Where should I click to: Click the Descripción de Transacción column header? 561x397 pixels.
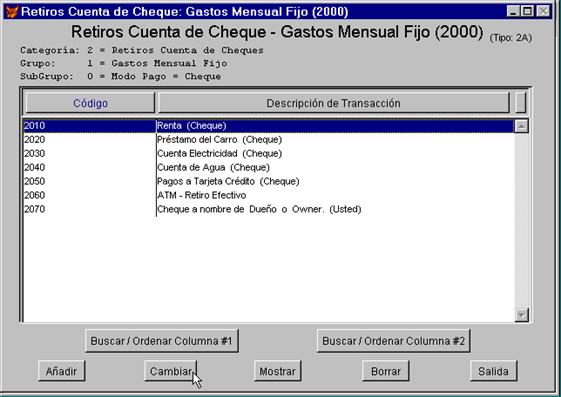coord(333,103)
